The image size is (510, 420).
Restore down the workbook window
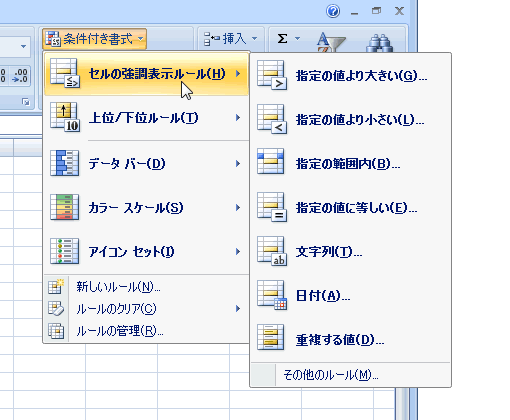coord(376,11)
